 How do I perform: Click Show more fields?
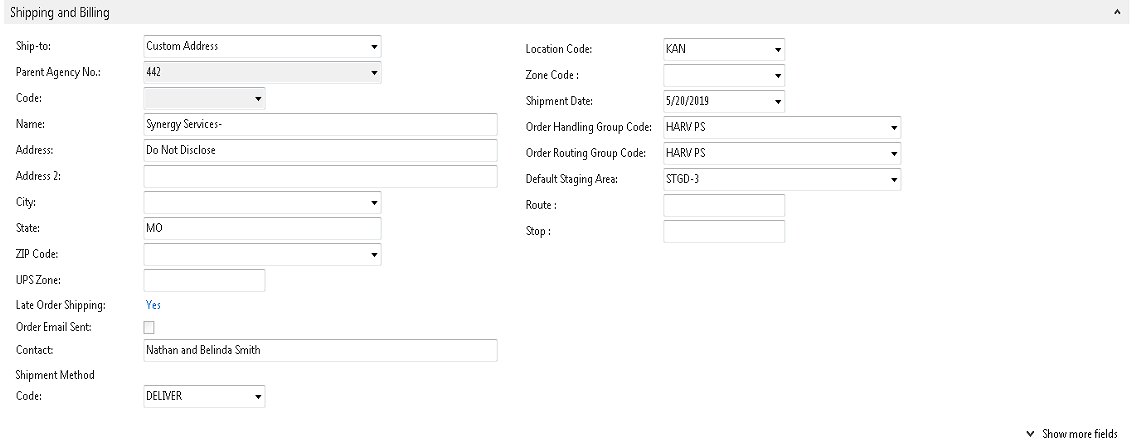[x=1078, y=434]
